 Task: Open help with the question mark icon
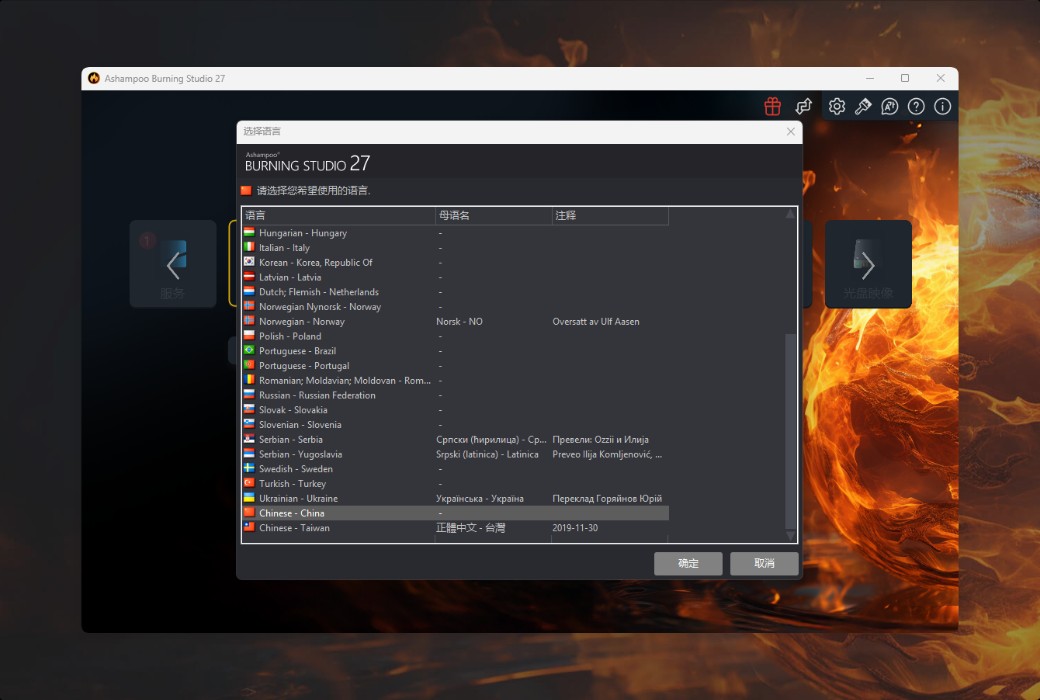[x=916, y=106]
